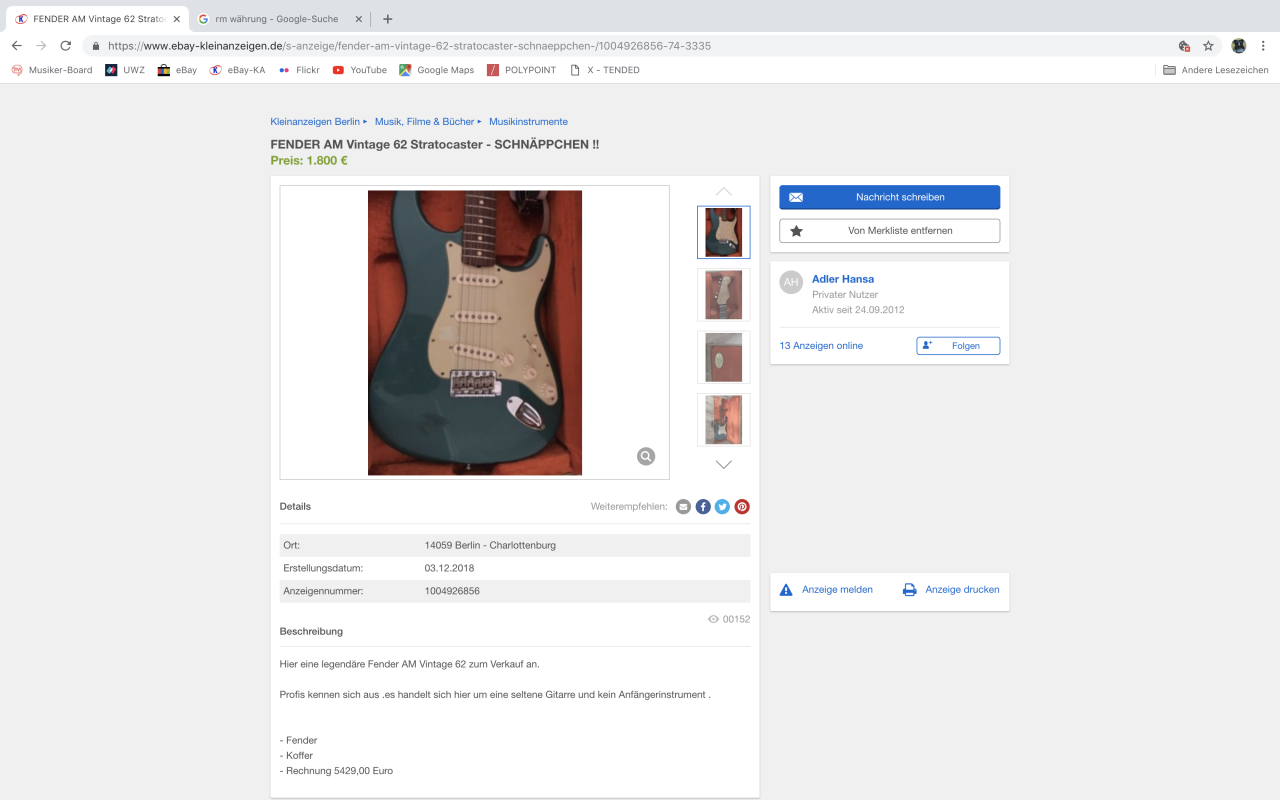The image size is (1280, 800).
Task: Click Anzeige drucken link
Action: tap(951, 590)
